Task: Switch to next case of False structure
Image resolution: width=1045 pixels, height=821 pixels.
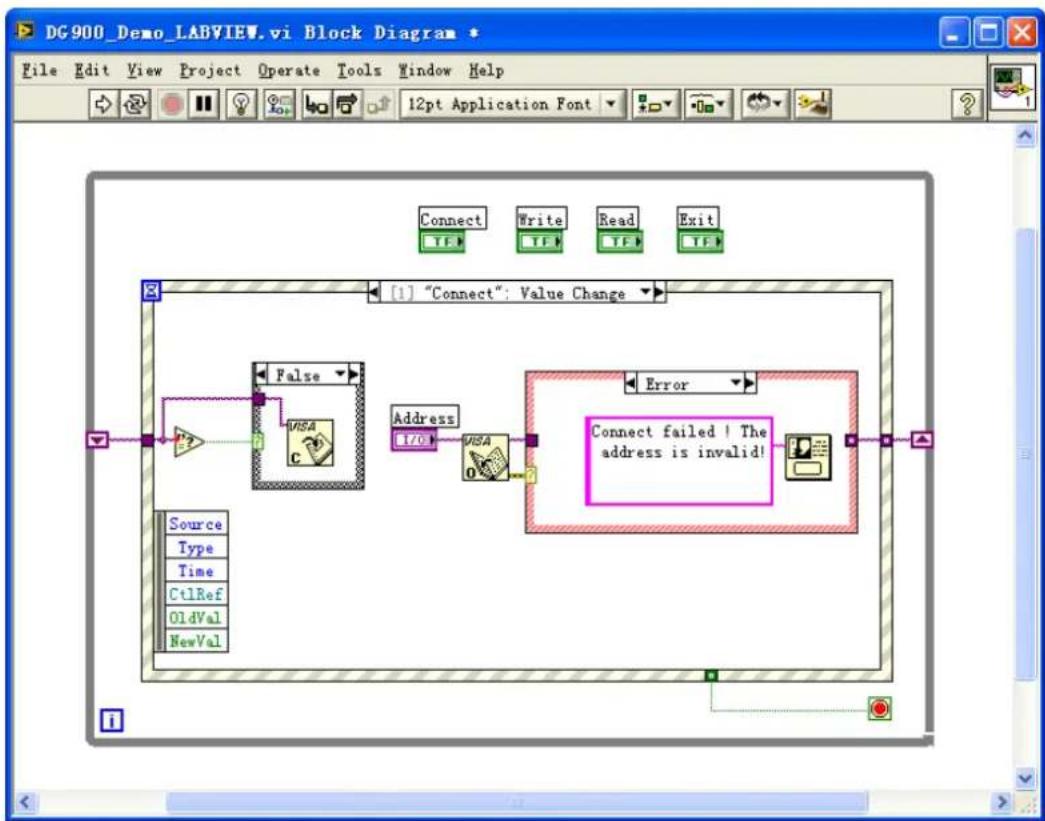Action: pyautogui.click(x=355, y=375)
